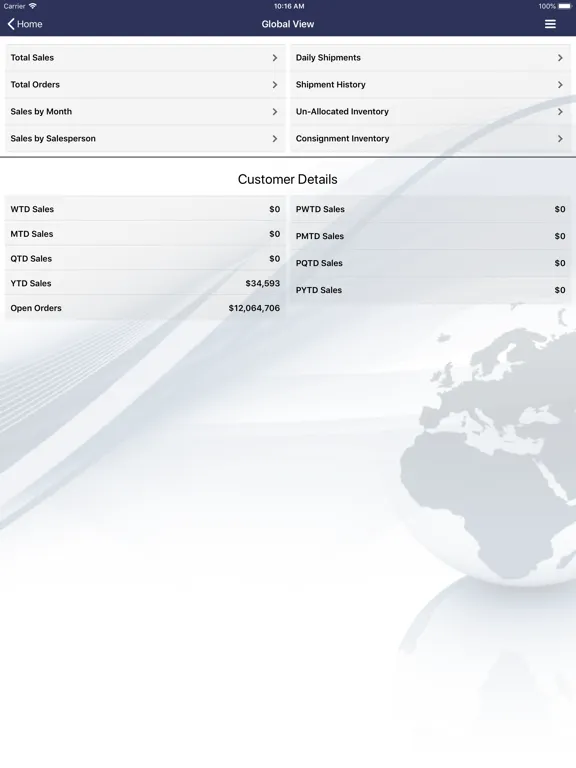Click the WTD Sales $0 value
The height and width of the screenshot is (768, 576).
pos(275,209)
